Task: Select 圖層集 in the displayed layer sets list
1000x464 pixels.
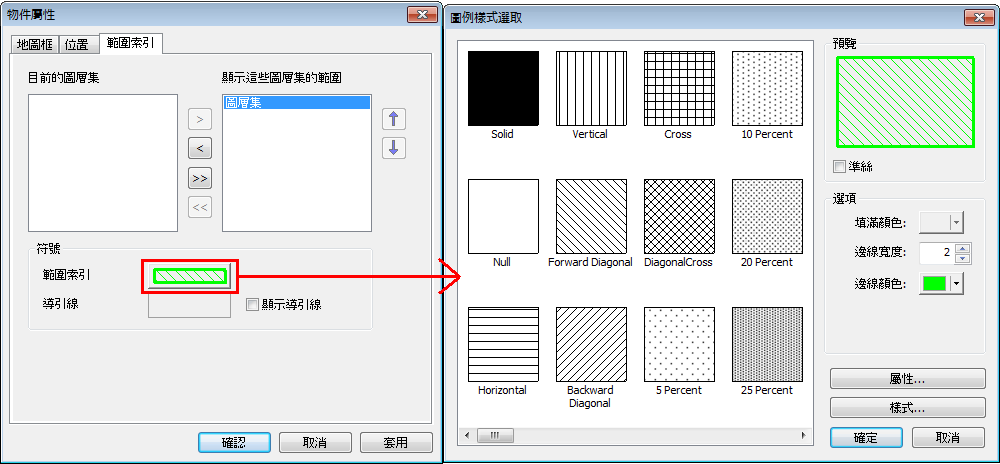Action: click(x=297, y=103)
